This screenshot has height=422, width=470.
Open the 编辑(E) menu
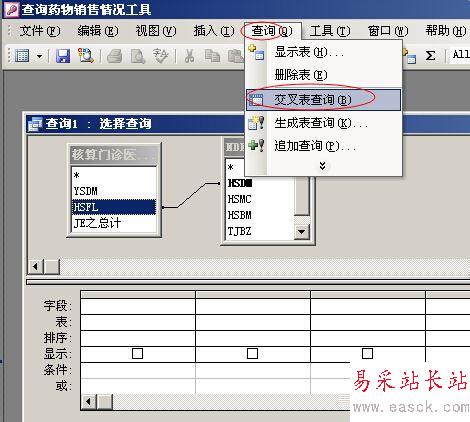pos(98,31)
